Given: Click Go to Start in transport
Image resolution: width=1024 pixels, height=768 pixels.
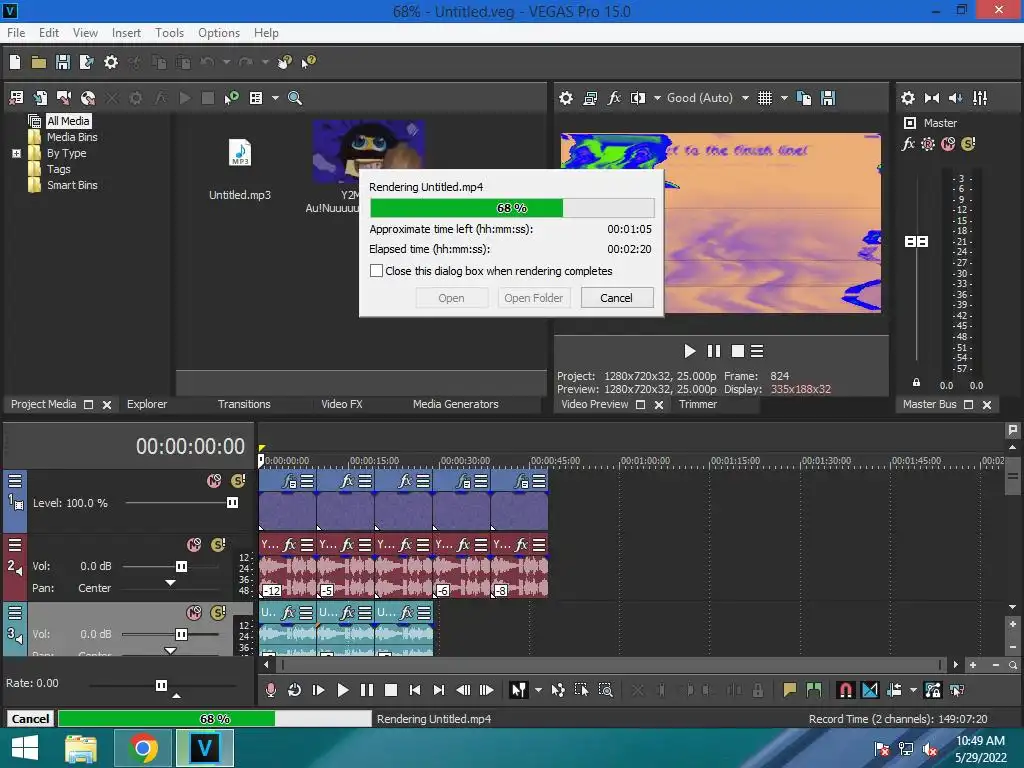Looking at the screenshot, I should 415,690.
